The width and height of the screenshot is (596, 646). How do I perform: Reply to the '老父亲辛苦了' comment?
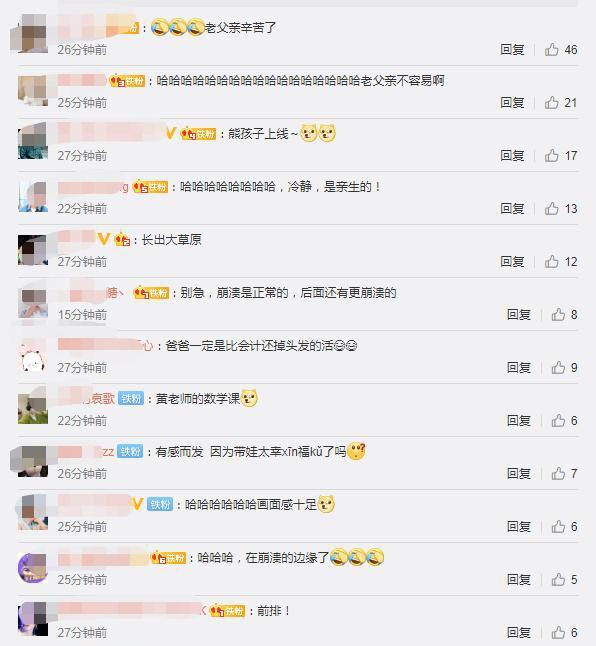point(512,50)
